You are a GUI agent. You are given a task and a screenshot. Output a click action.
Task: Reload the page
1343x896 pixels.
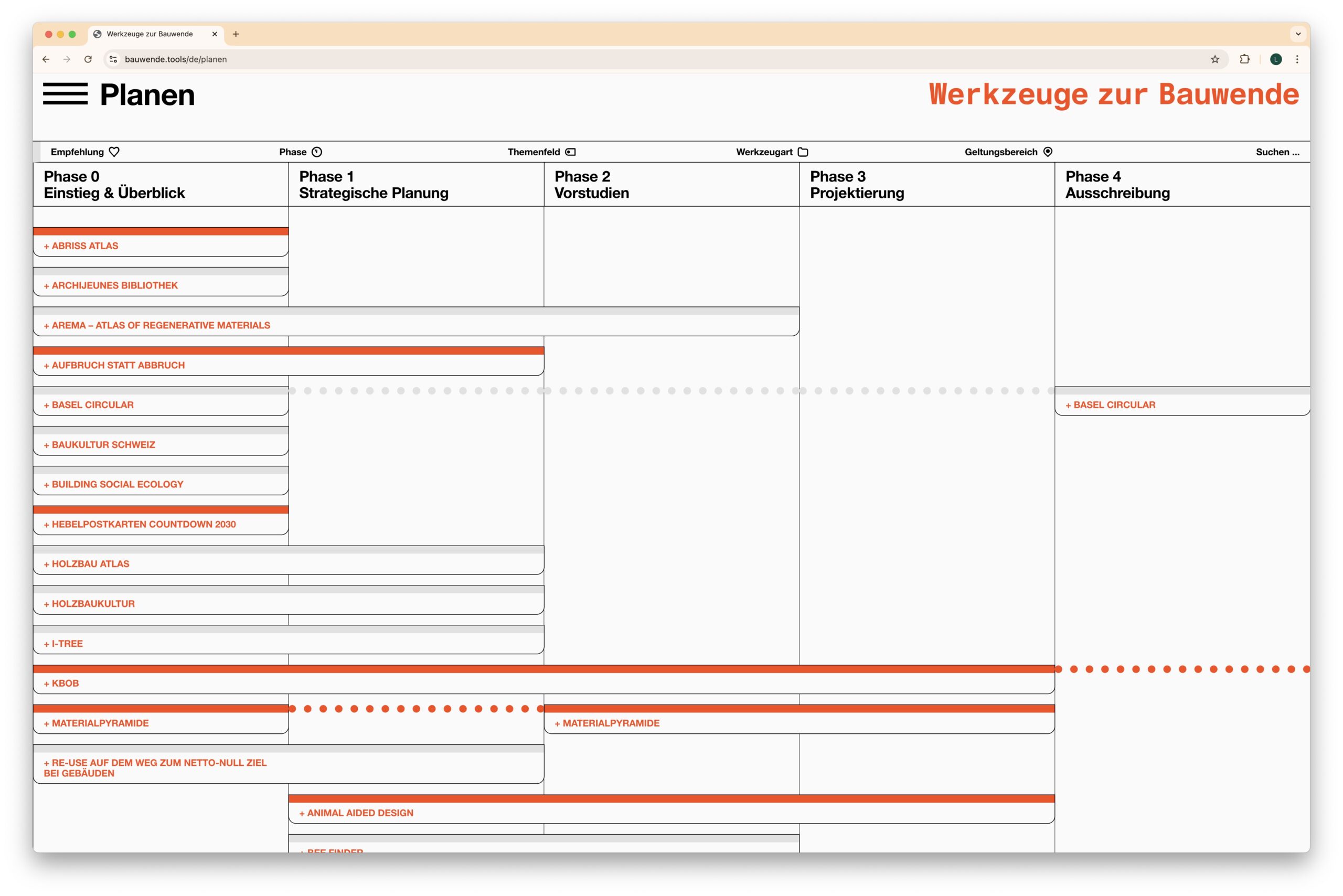point(88,59)
